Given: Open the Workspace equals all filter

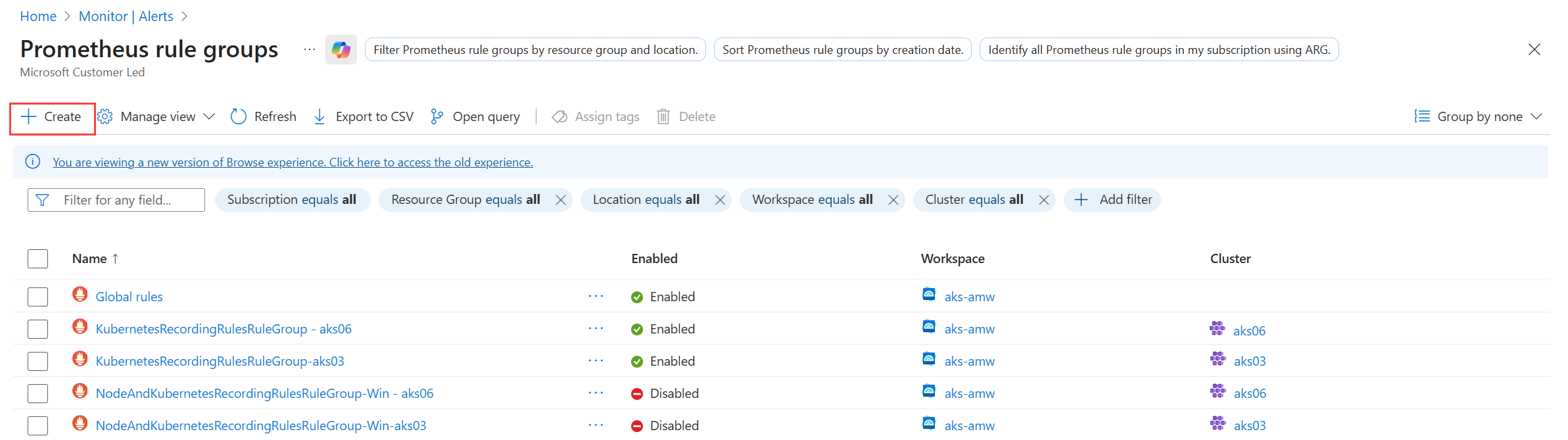Looking at the screenshot, I should point(813,200).
